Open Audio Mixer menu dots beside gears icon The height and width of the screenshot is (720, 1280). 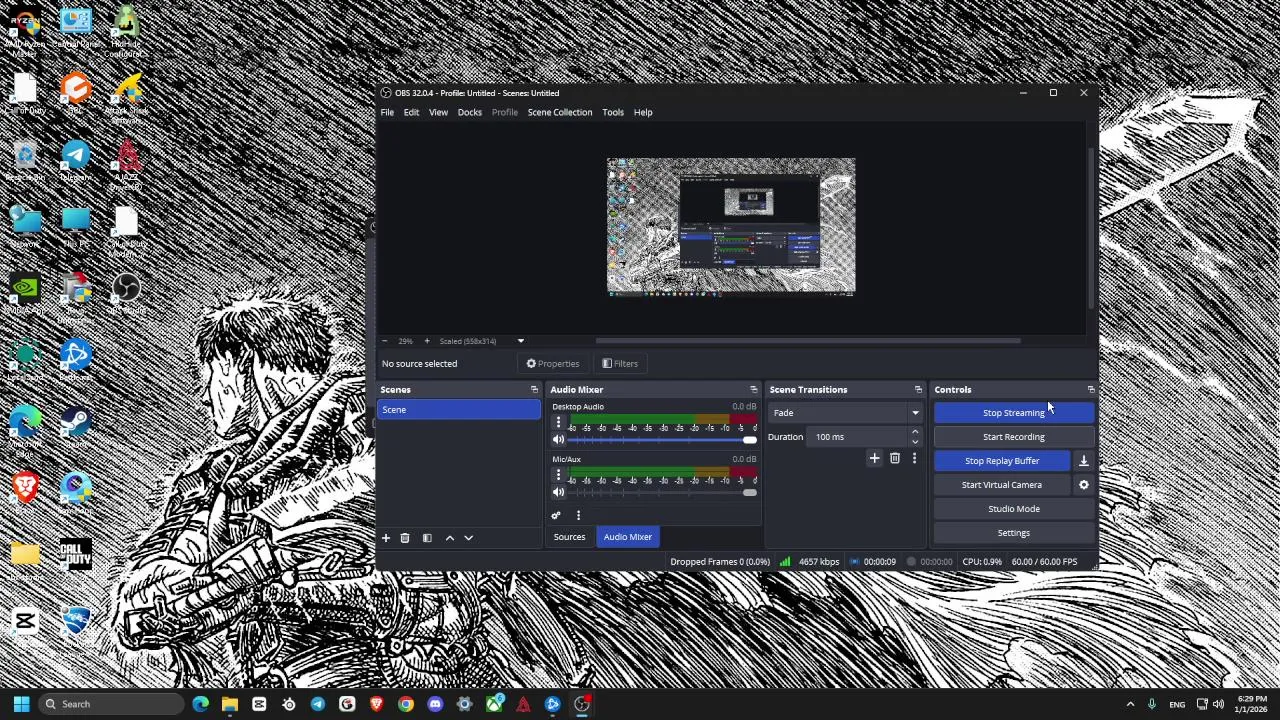577,515
